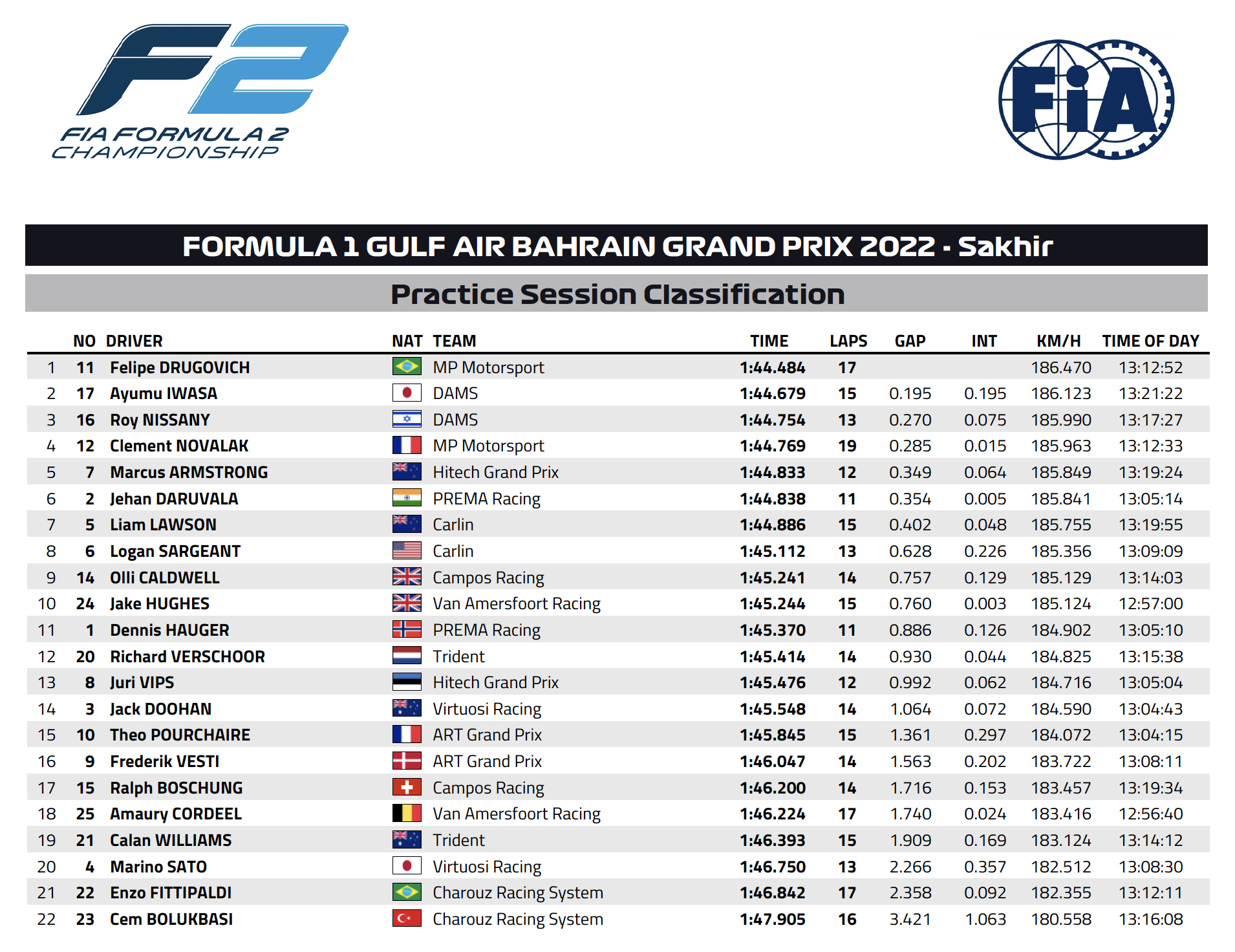1235x952 pixels.
Task: Click the United States flag for Logan SARGEANT
Action: [x=407, y=550]
